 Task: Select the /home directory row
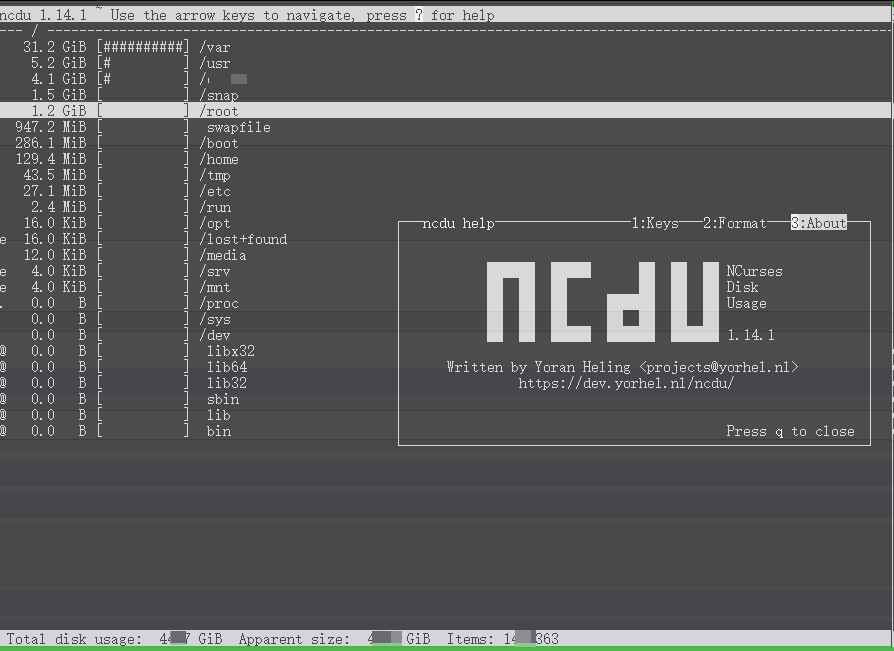(445, 159)
